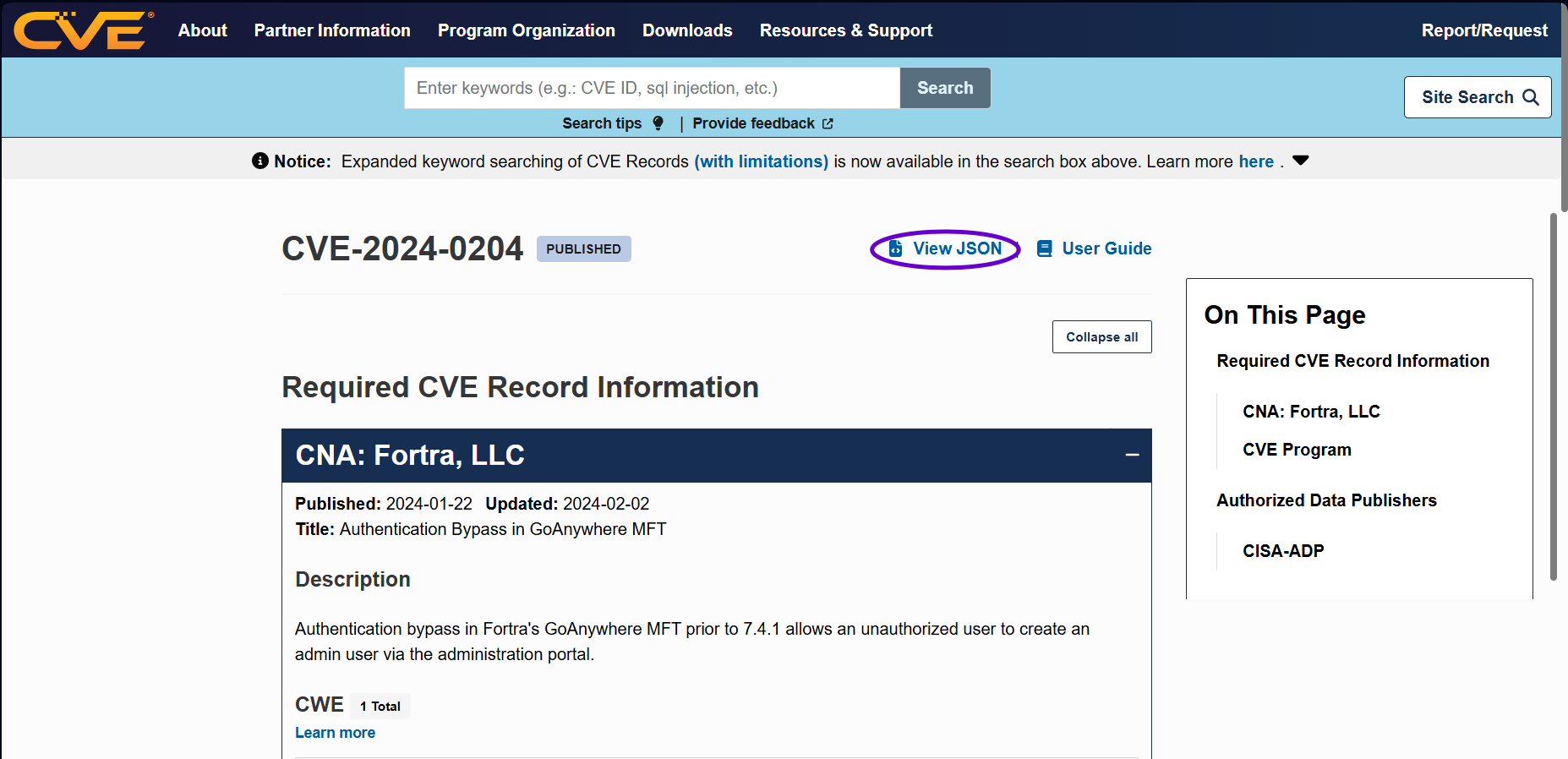1568x759 pixels.
Task: Click the On This Page heading
Action: 1285,315
